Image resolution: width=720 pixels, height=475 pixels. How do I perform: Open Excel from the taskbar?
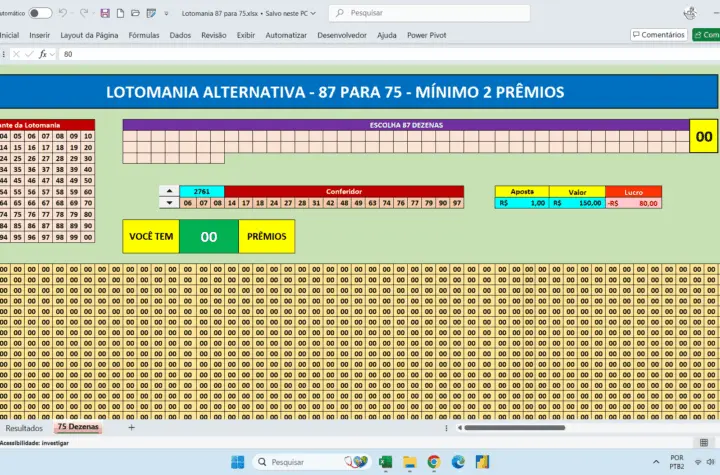point(386,462)
